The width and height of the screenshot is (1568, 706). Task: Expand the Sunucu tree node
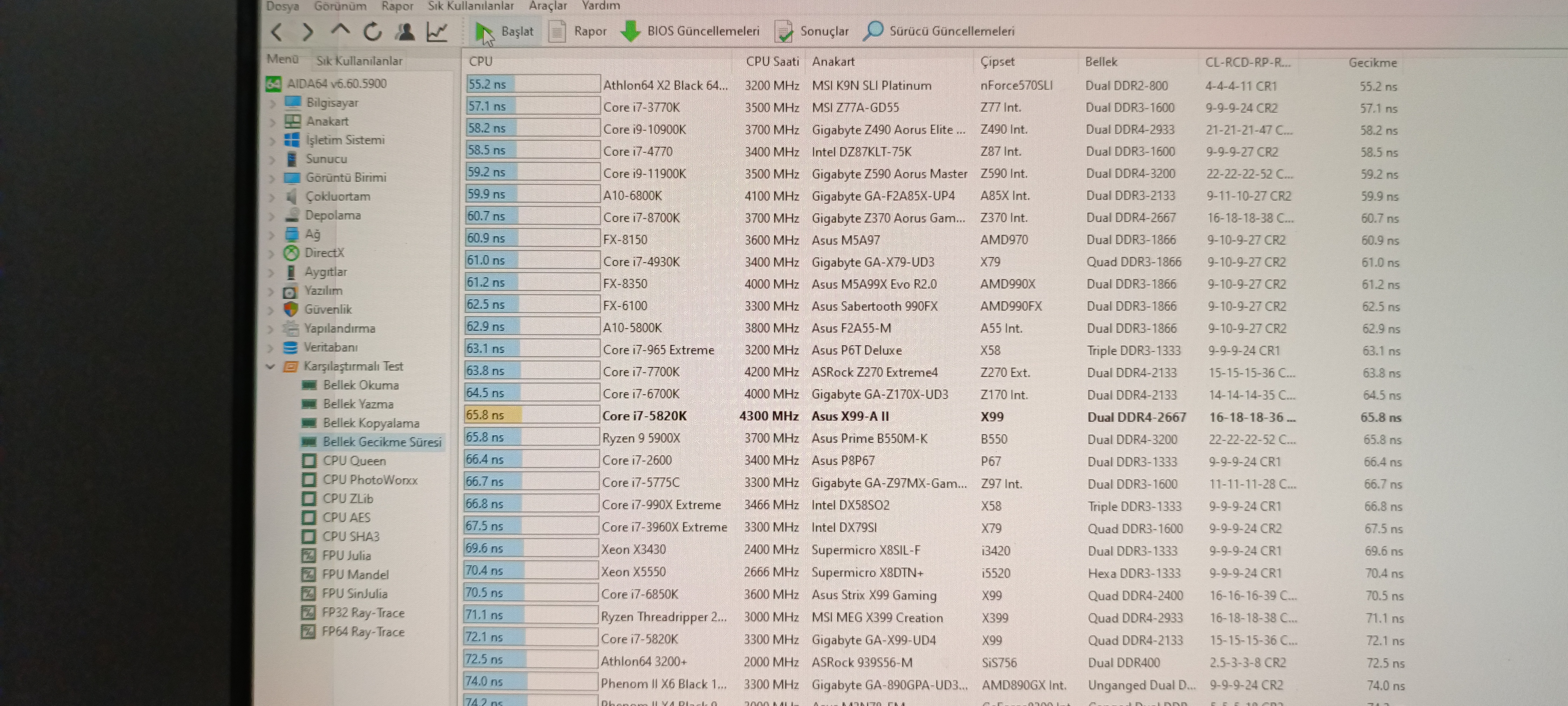click(273, 160)
